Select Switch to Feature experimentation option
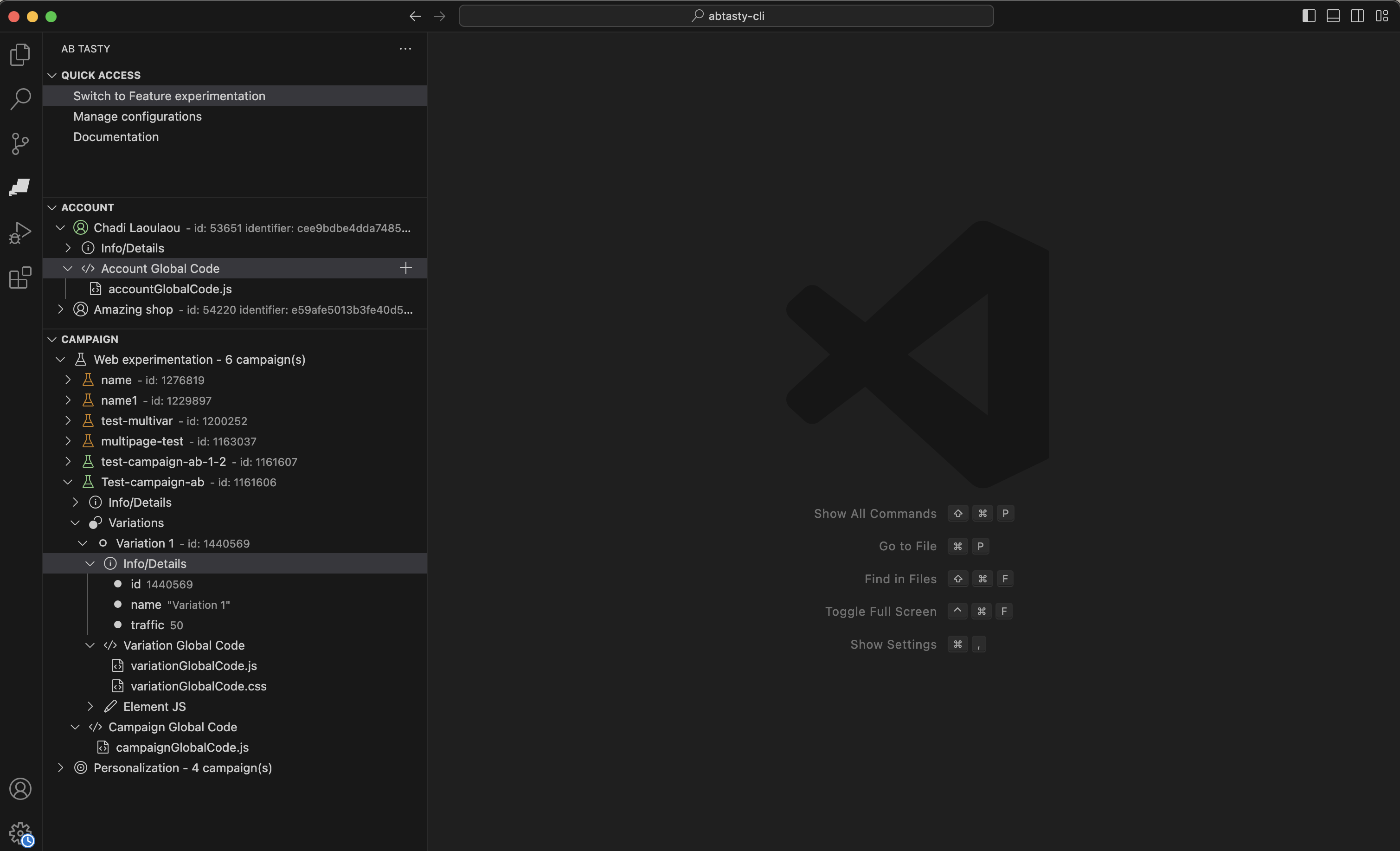The height and width of the screenshot is (851, 1400). [168, 95]
